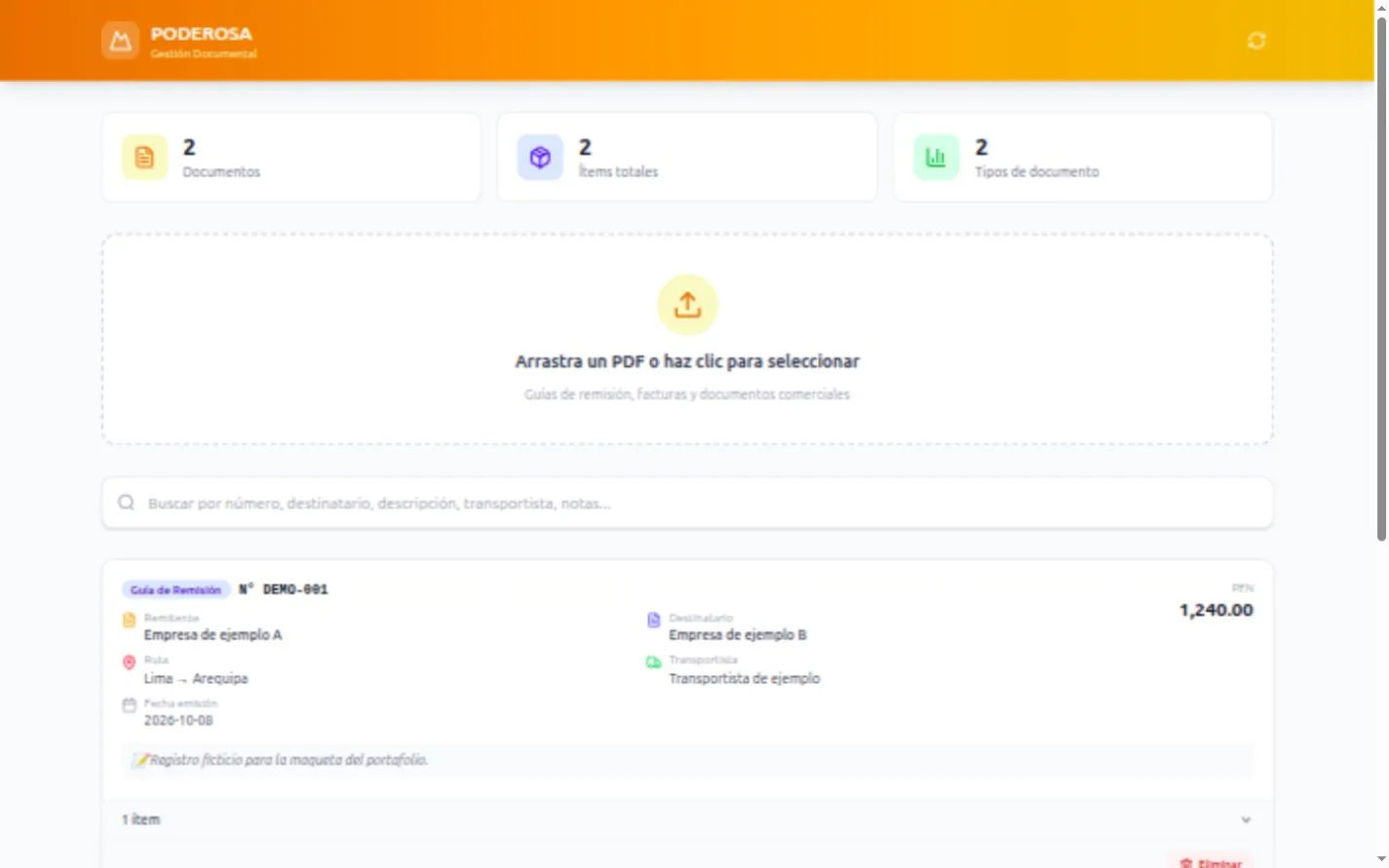The width and height of the screenshot is (1389, 868).
Task: Click the document search input field
Action: tap(687, 503)
